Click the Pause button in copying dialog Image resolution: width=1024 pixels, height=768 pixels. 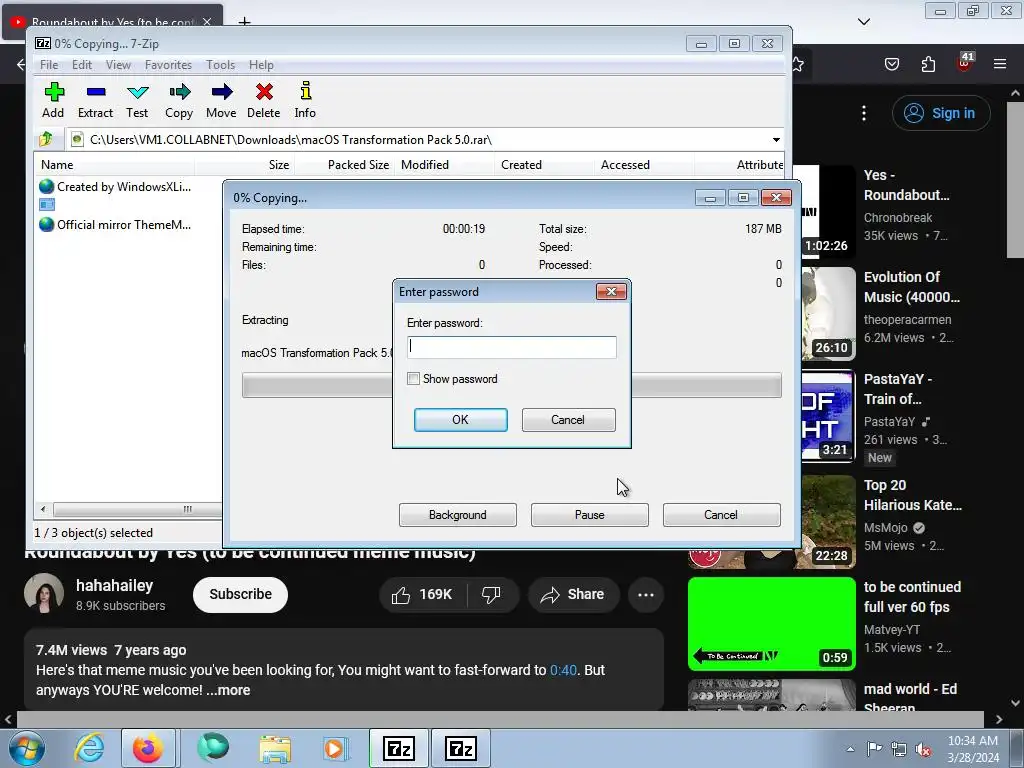[x=590, y=515]
